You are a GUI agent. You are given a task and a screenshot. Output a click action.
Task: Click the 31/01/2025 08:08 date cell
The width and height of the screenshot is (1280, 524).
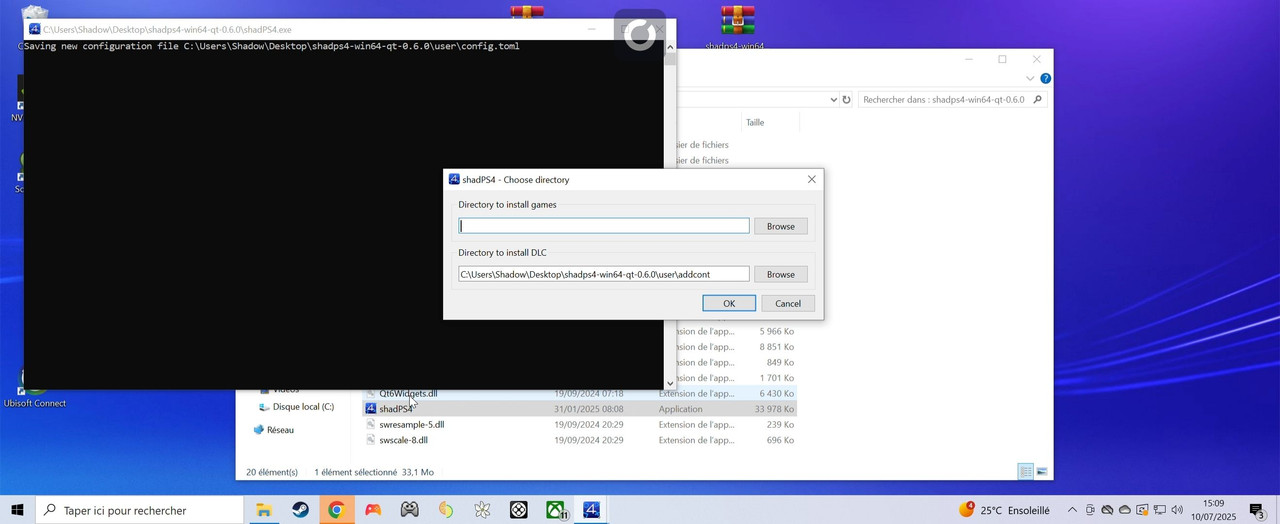point(589,409)
